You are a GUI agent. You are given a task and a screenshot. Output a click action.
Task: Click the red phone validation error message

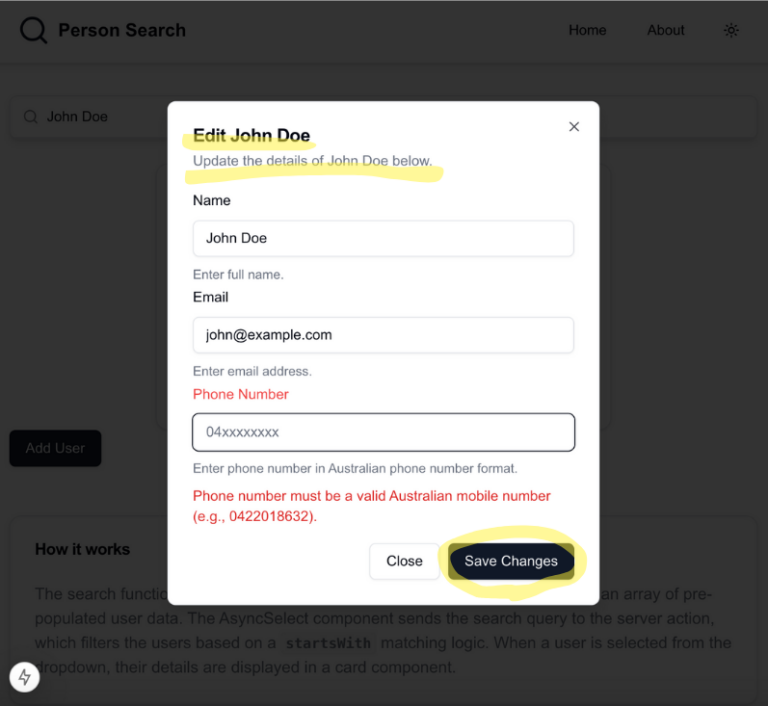coord(372,506)
